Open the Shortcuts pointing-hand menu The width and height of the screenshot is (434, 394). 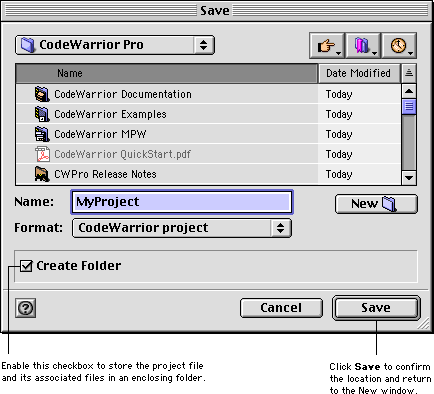pos(327,45)
